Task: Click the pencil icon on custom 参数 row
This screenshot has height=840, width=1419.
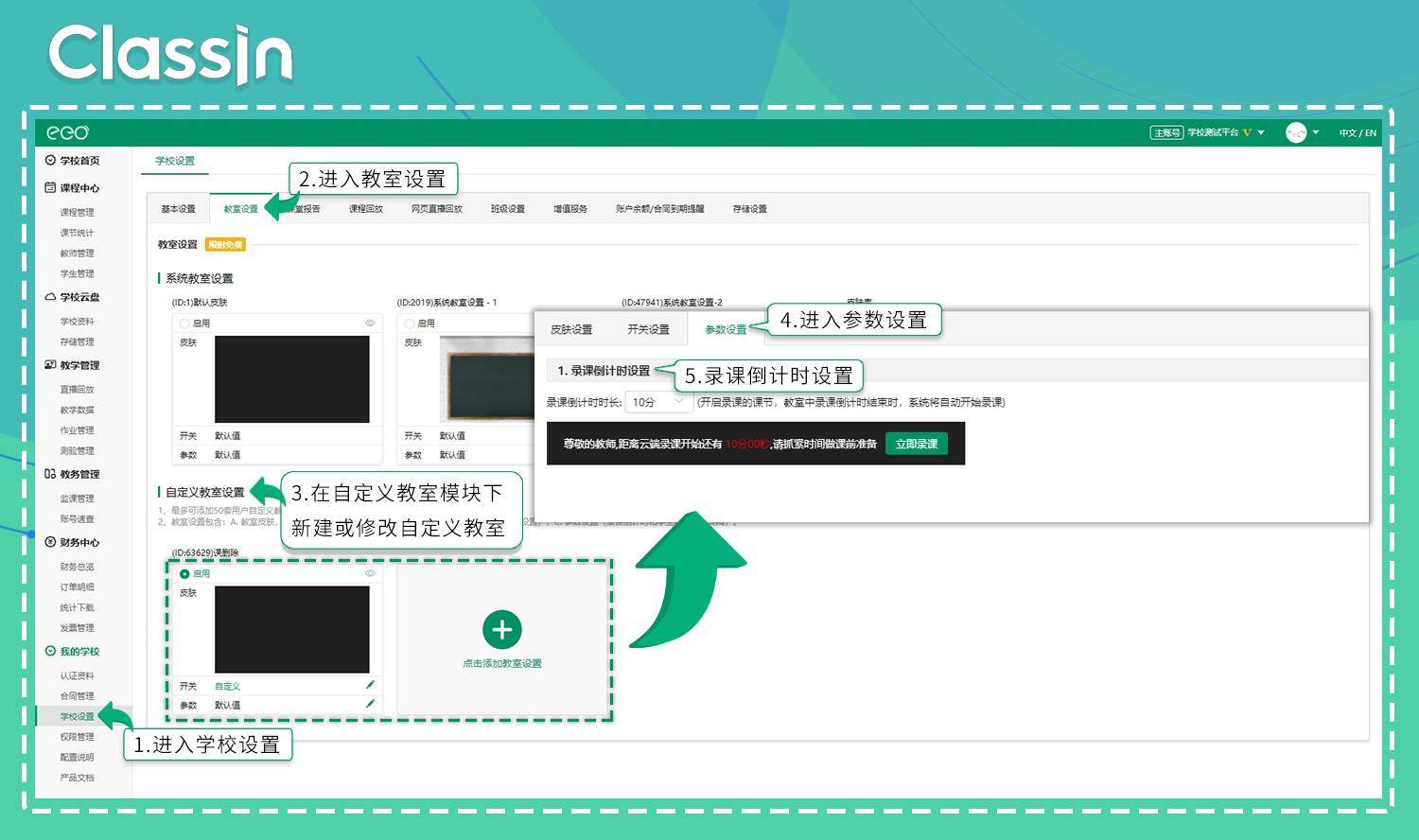Action: point(370,704)
